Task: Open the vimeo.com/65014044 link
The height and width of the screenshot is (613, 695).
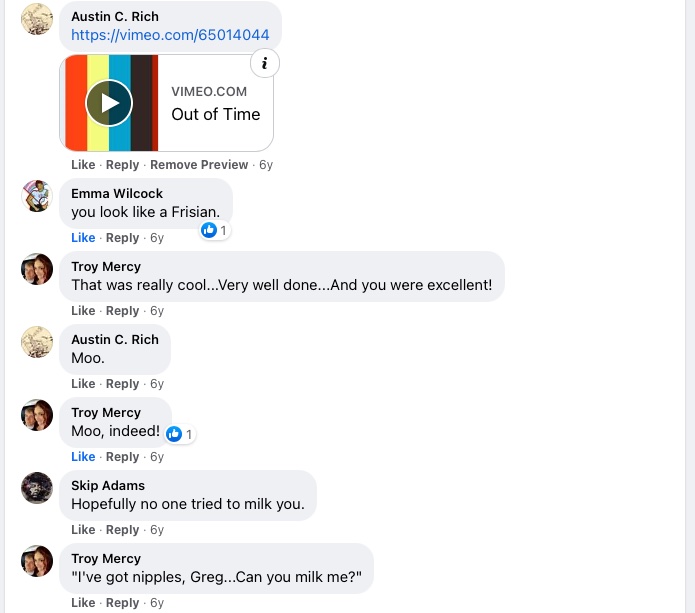Action: 170,35
